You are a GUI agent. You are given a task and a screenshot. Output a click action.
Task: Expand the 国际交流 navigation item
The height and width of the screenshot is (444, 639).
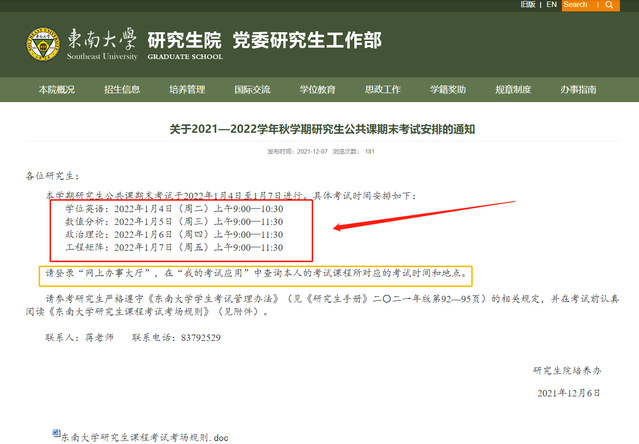252,90
